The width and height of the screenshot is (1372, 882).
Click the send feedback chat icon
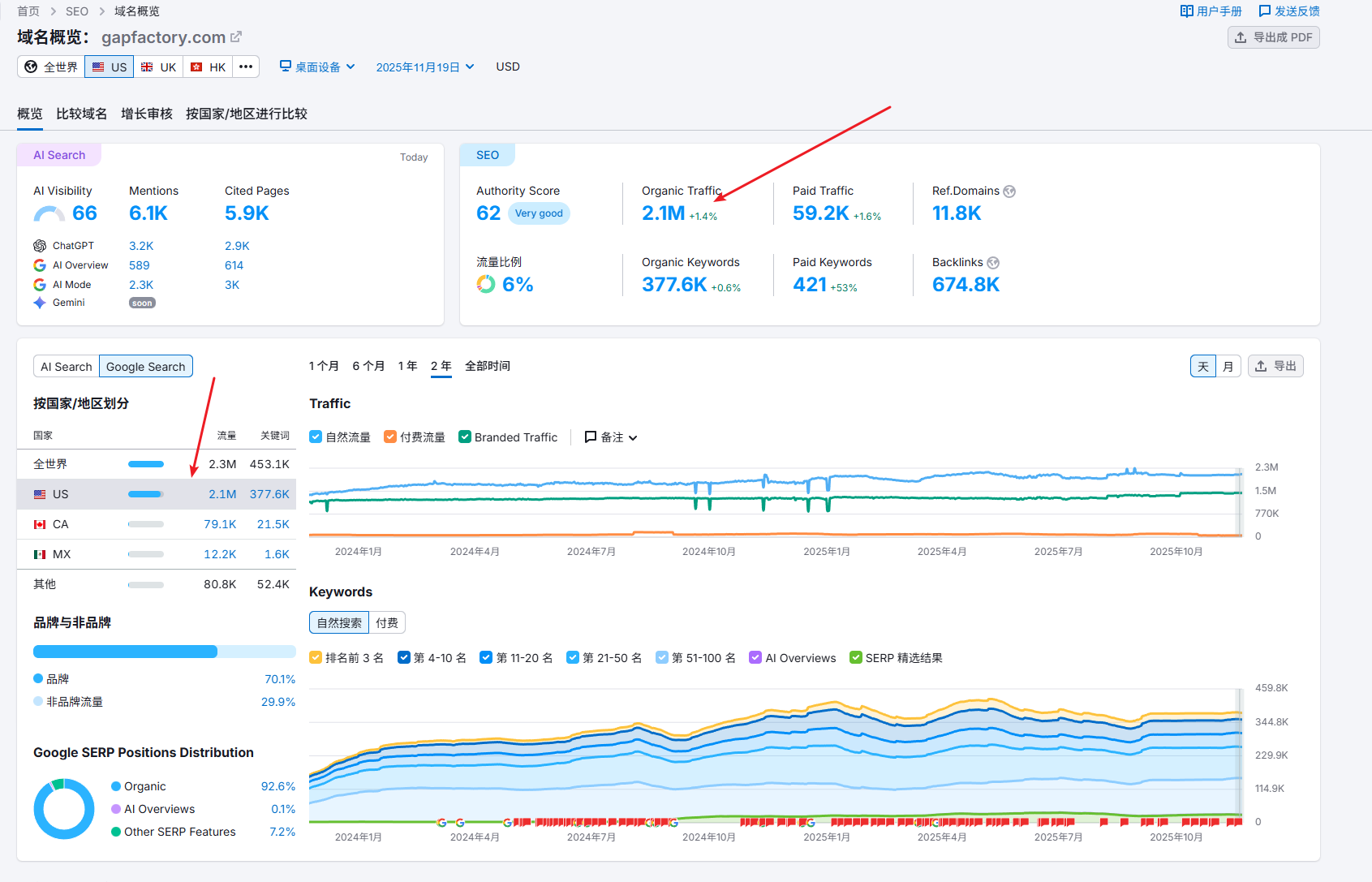tap(1264, 11)
